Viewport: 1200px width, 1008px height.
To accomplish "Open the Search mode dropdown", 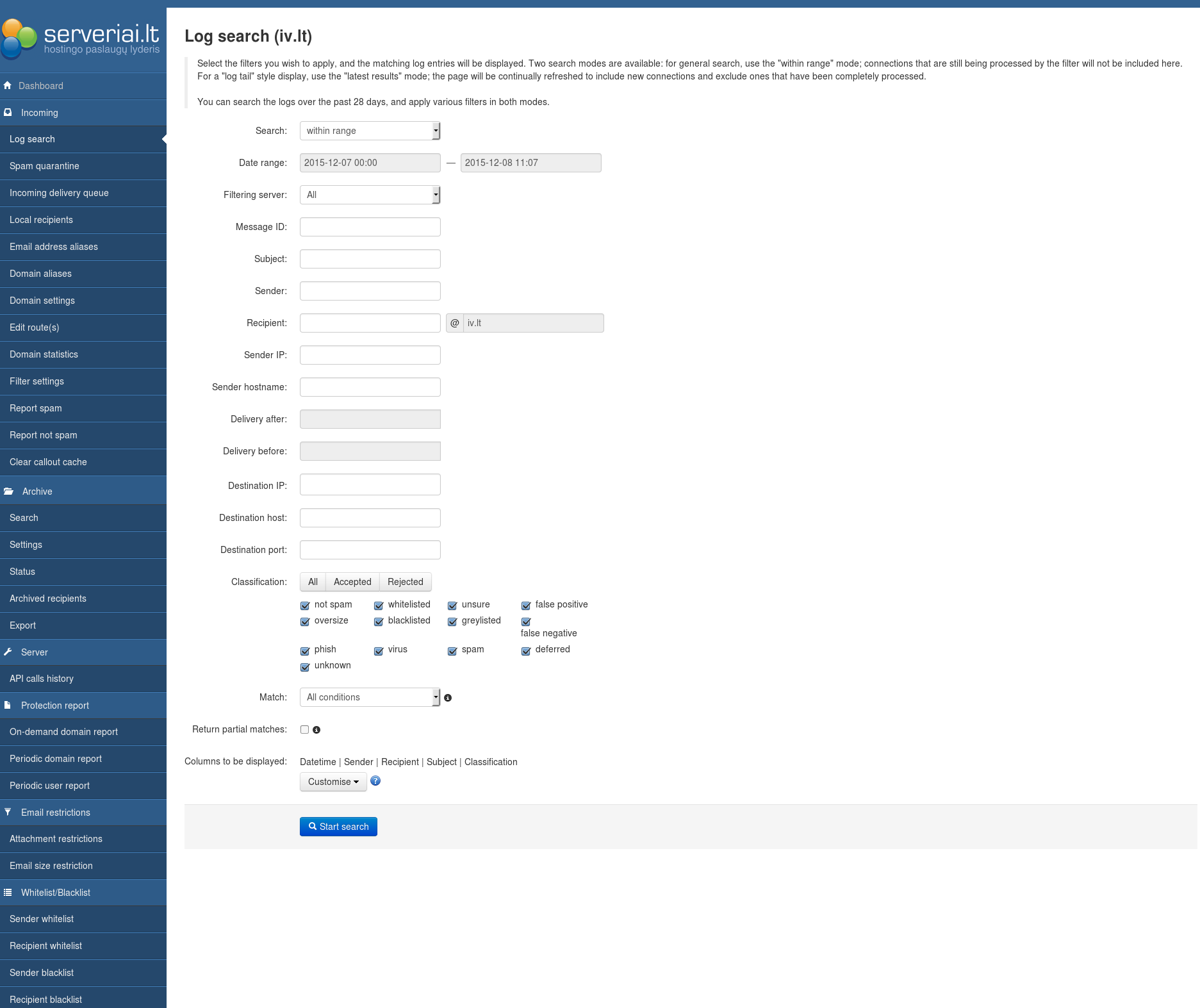I will (370, 131).
